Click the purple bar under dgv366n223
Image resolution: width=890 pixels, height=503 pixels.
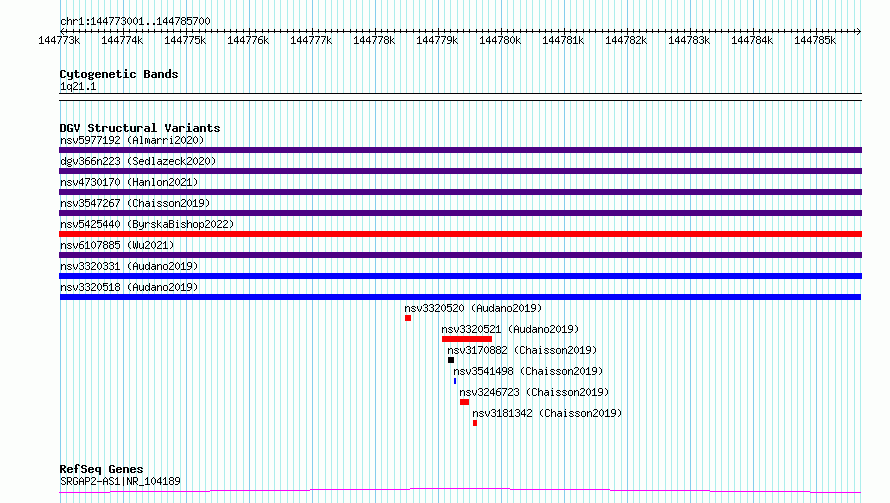460,171
